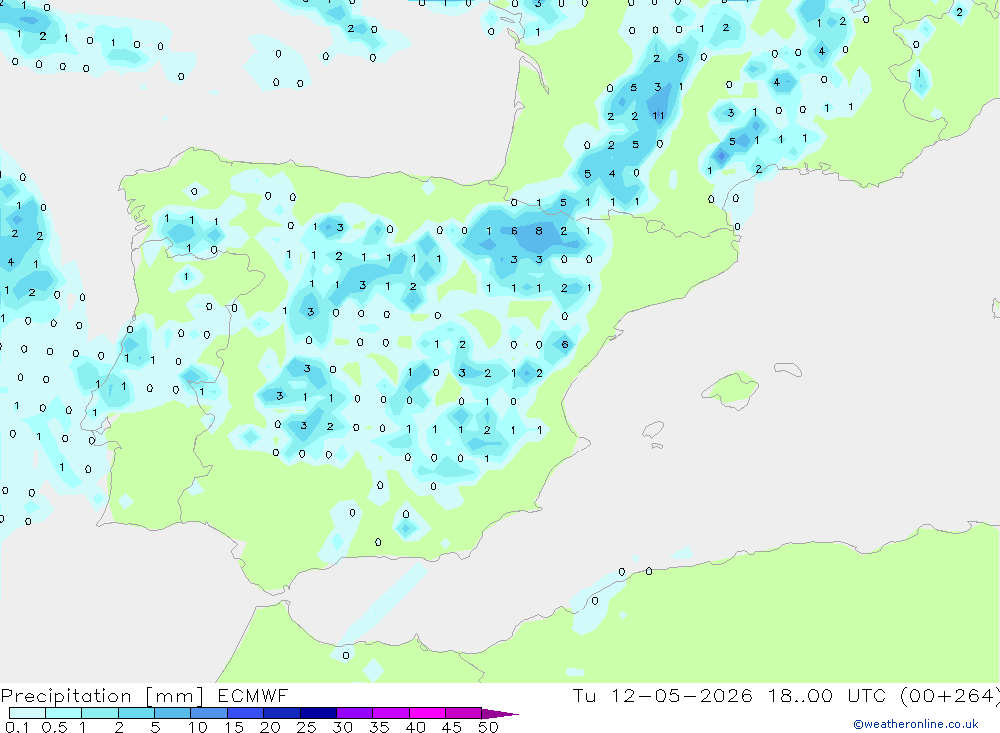
Task: Click the legend label '20'
Action: point(270,727)
